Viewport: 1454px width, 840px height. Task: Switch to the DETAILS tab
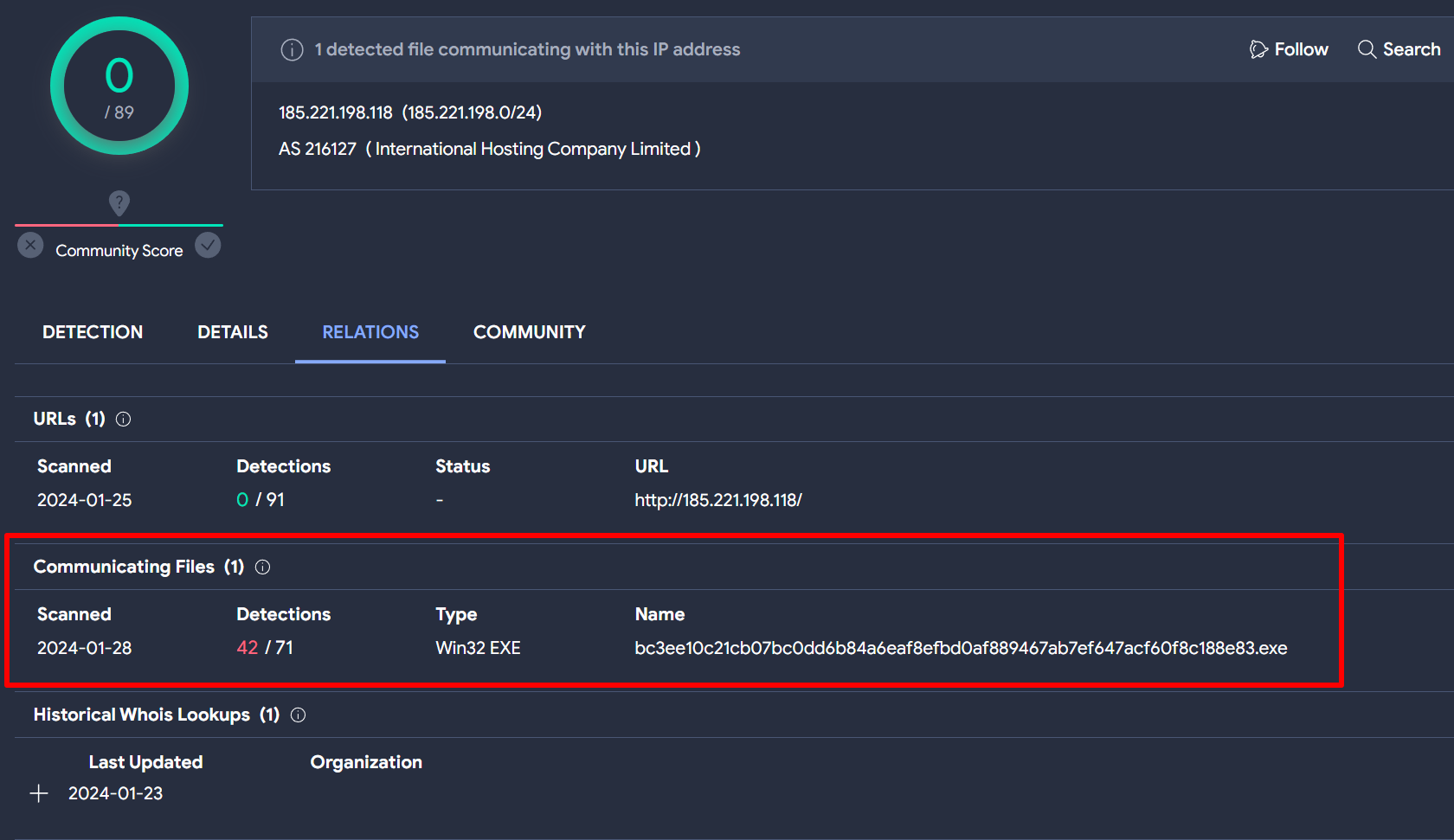coord(232,332)
